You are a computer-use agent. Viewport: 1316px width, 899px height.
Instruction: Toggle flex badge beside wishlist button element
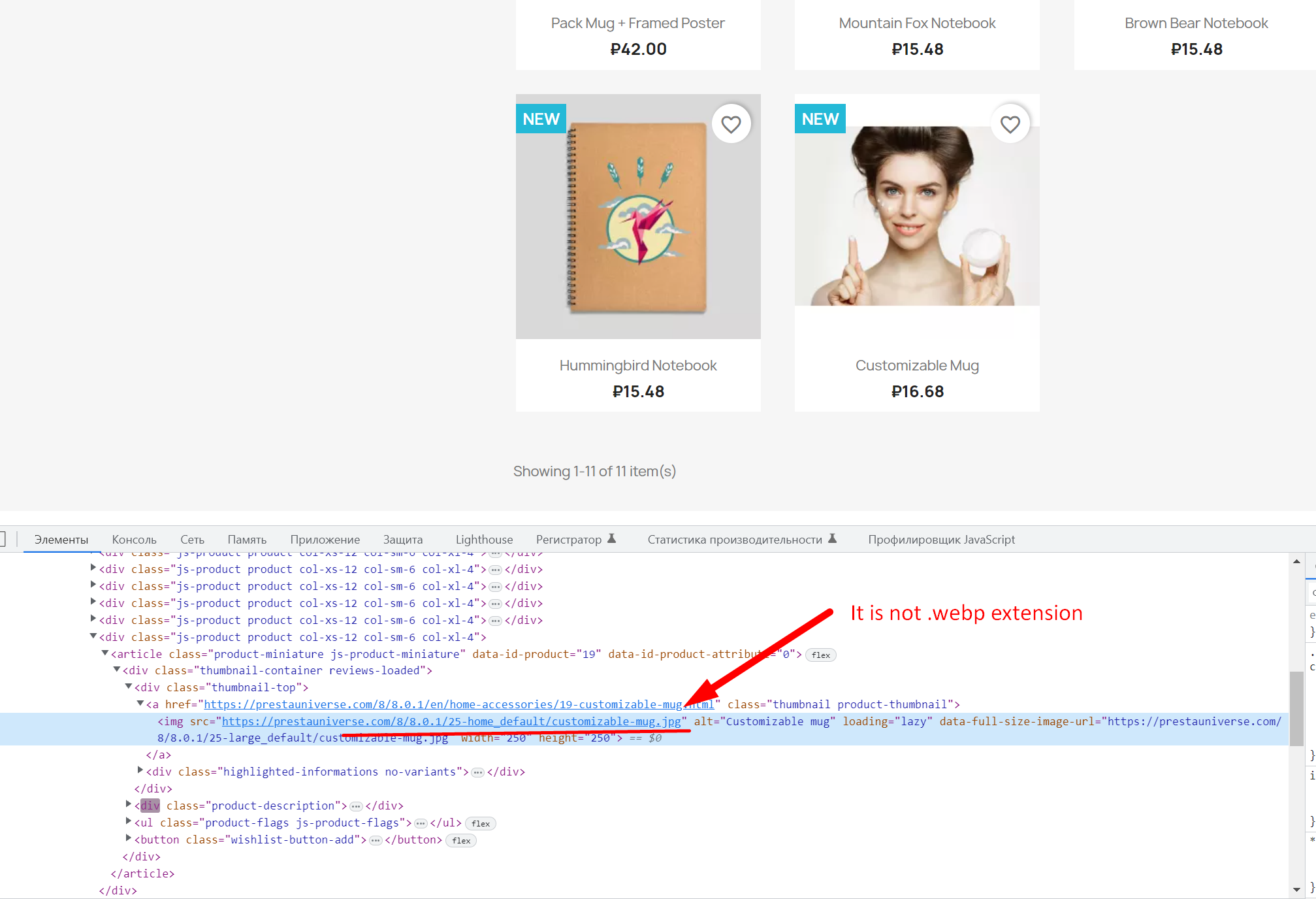point(461,841)
